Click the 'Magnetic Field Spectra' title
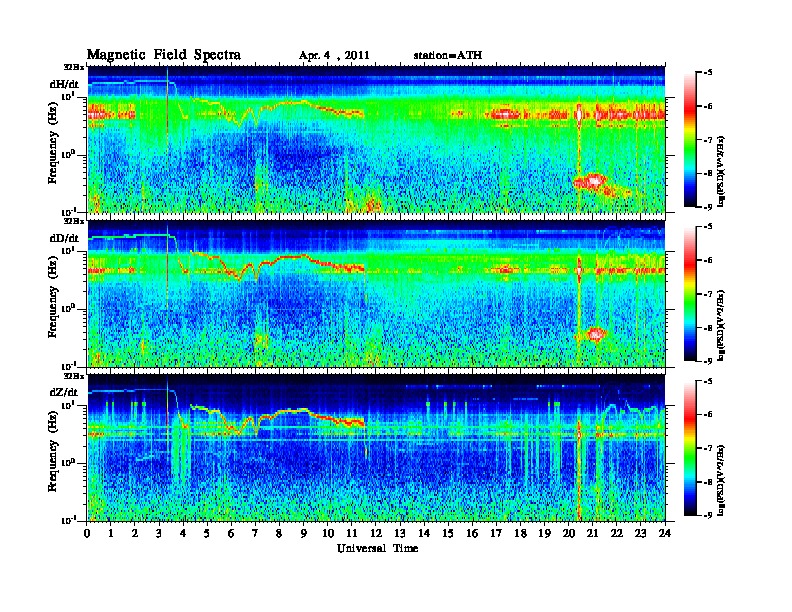Viewport: 792px width, 612px height. coord(164,55)
